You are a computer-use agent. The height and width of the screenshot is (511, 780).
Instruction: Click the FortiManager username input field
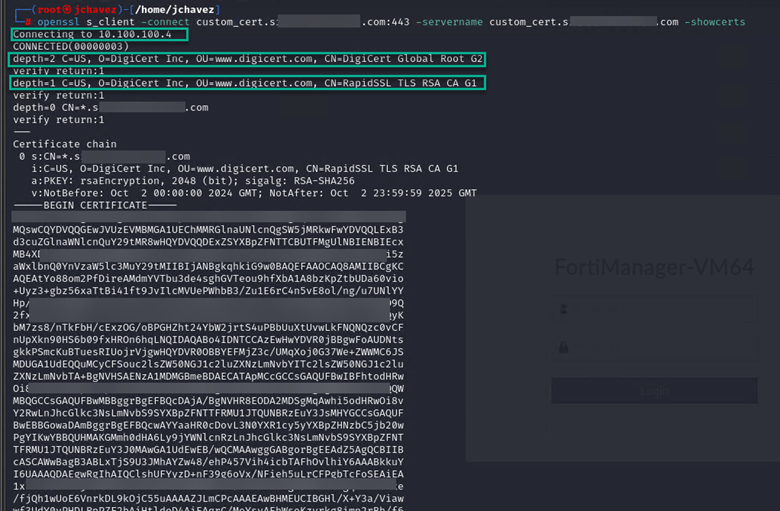tap(654, 309)
